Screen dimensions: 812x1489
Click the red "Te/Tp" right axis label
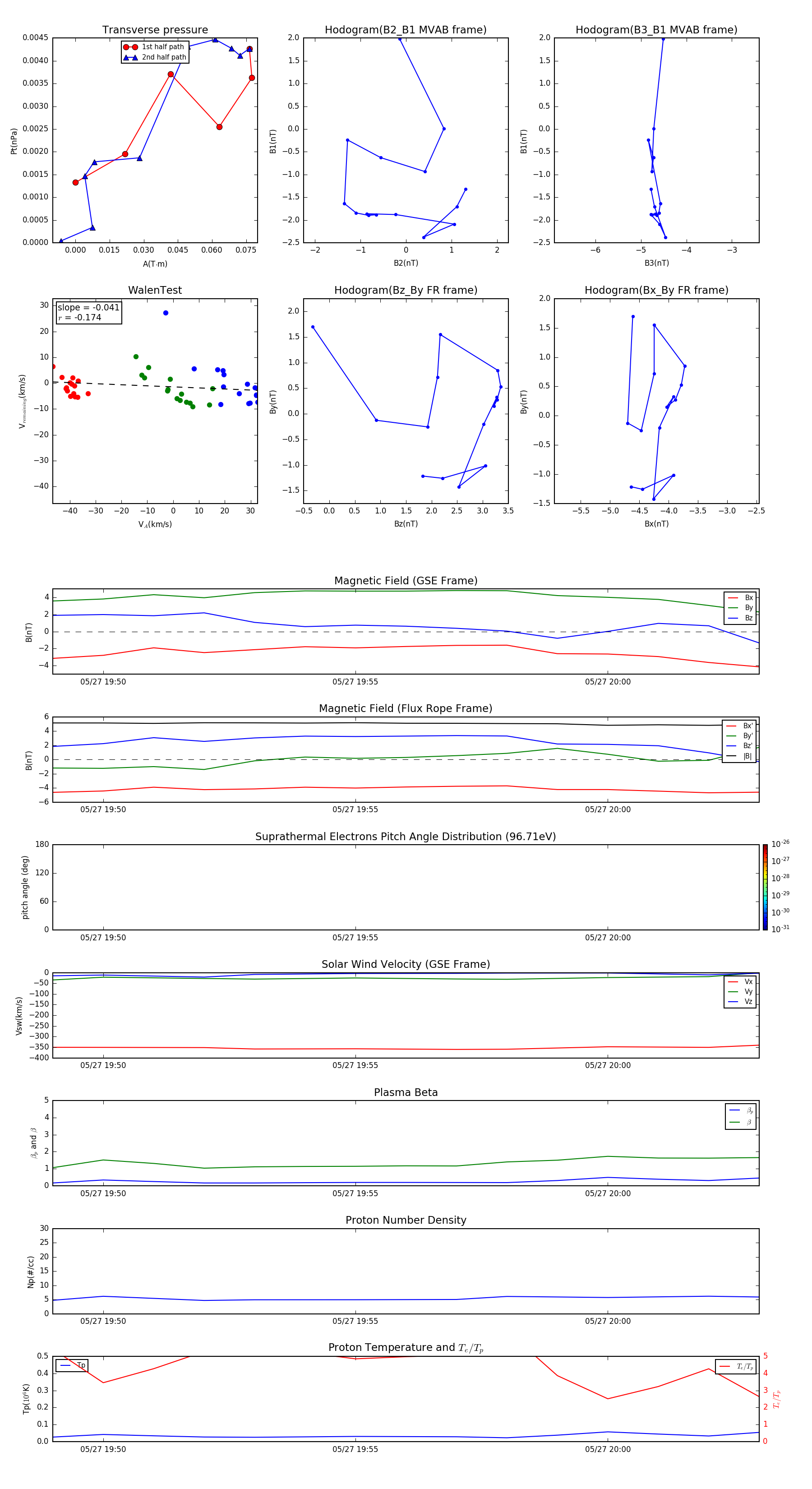click(777, 1399)
